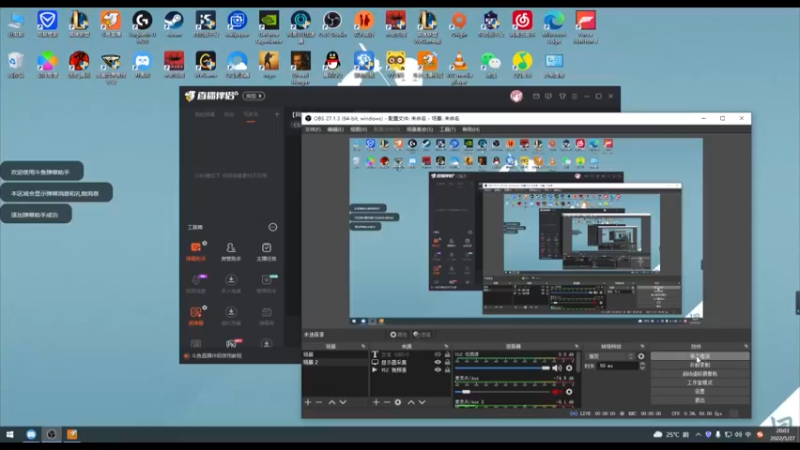Image resolution: width=800 pixels, height=450 pixels.
Task: Move source up in OBS sources list
Action: (411, 402)
